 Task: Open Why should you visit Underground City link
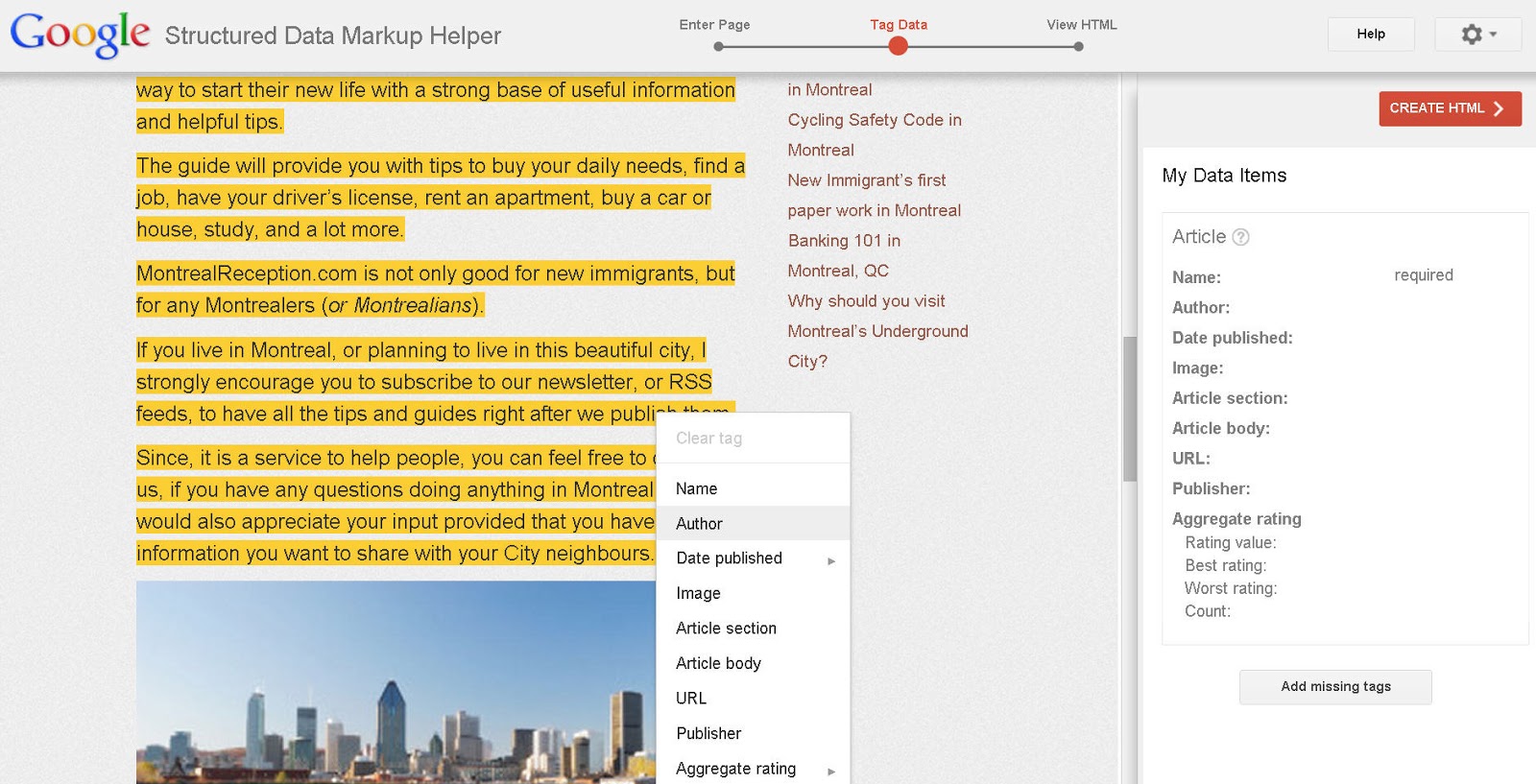pos(877,331)
